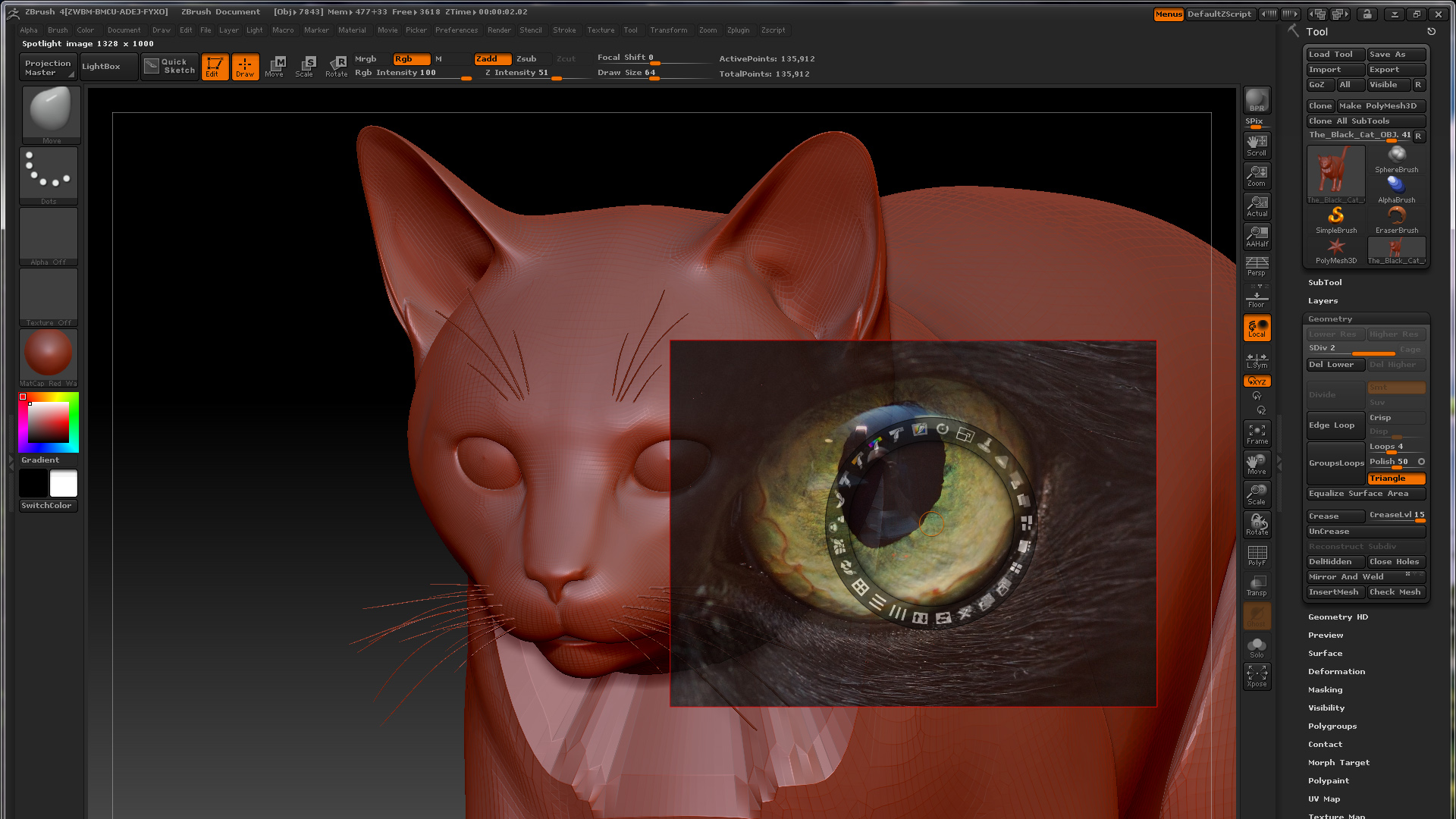This screenshot has height=819, width=1456.
Task: Click the white secondary color swatch
Action: pos(64,484)
